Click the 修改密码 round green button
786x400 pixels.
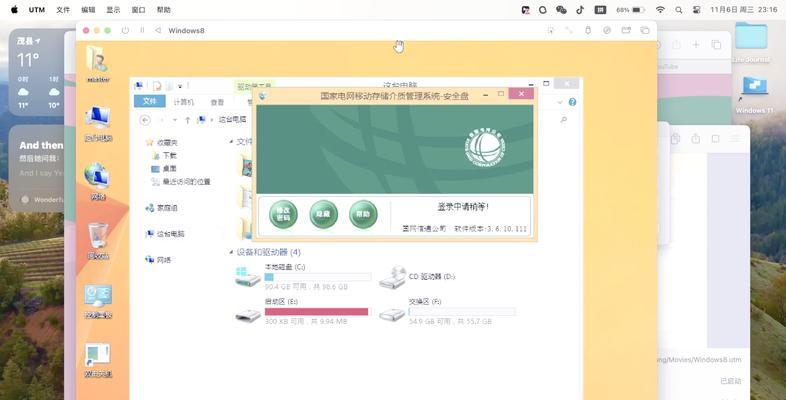tap(283, 215)
